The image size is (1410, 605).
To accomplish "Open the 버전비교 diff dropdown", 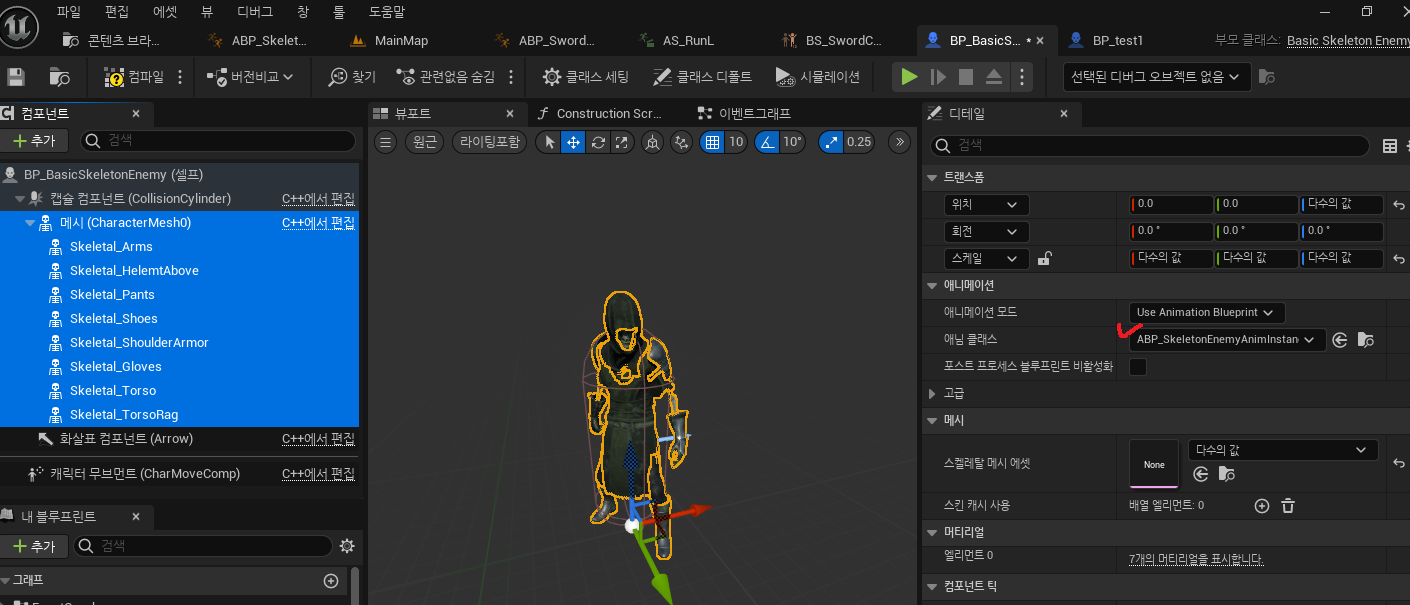I will [251, 77].
